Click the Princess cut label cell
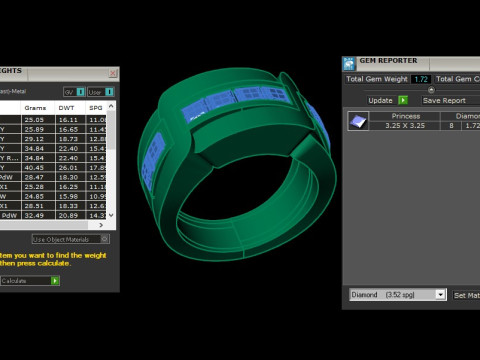This screenshot has height=360, width=480. 405,116
